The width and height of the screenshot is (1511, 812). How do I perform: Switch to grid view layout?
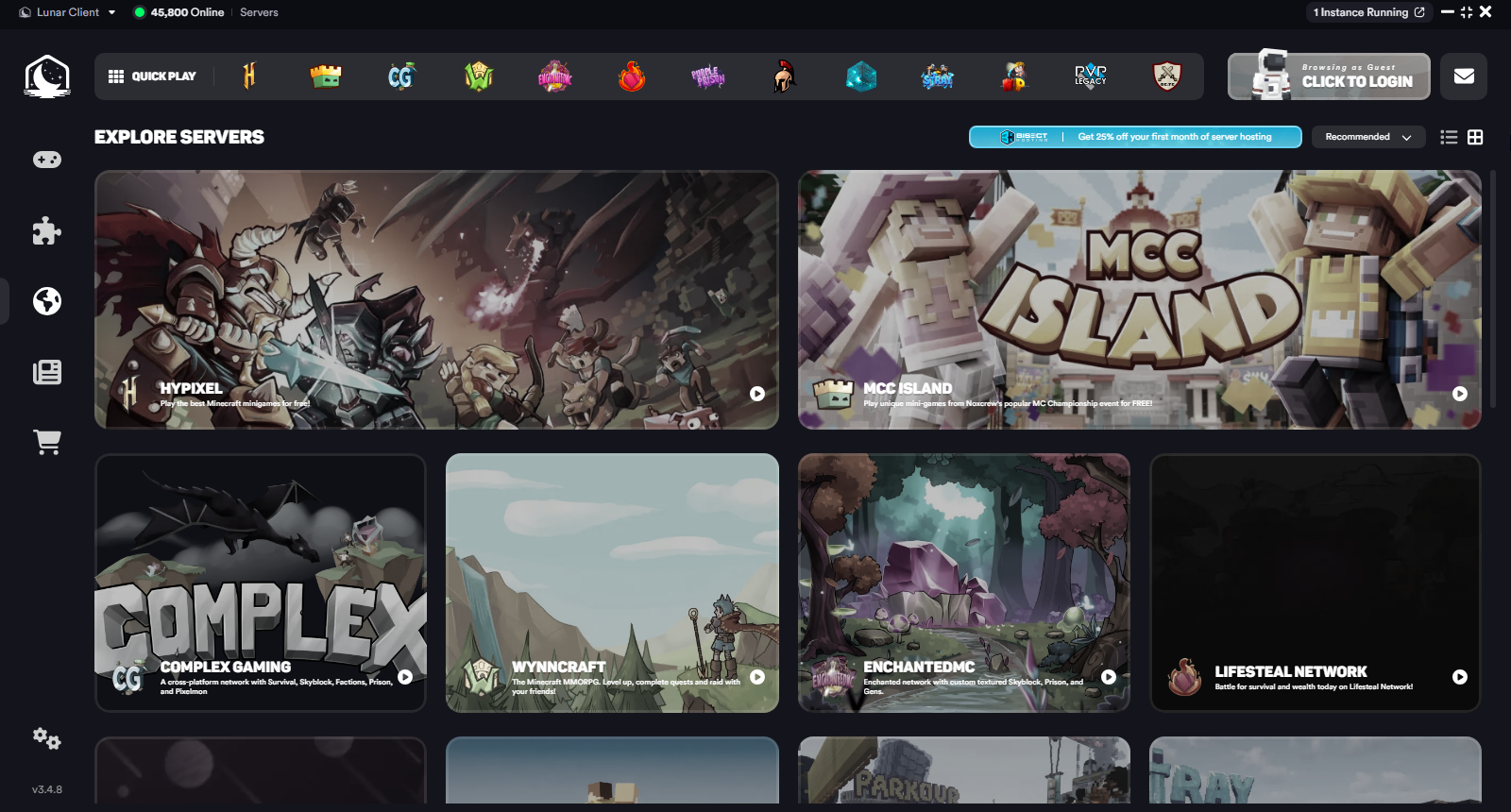coord(1475,137)
